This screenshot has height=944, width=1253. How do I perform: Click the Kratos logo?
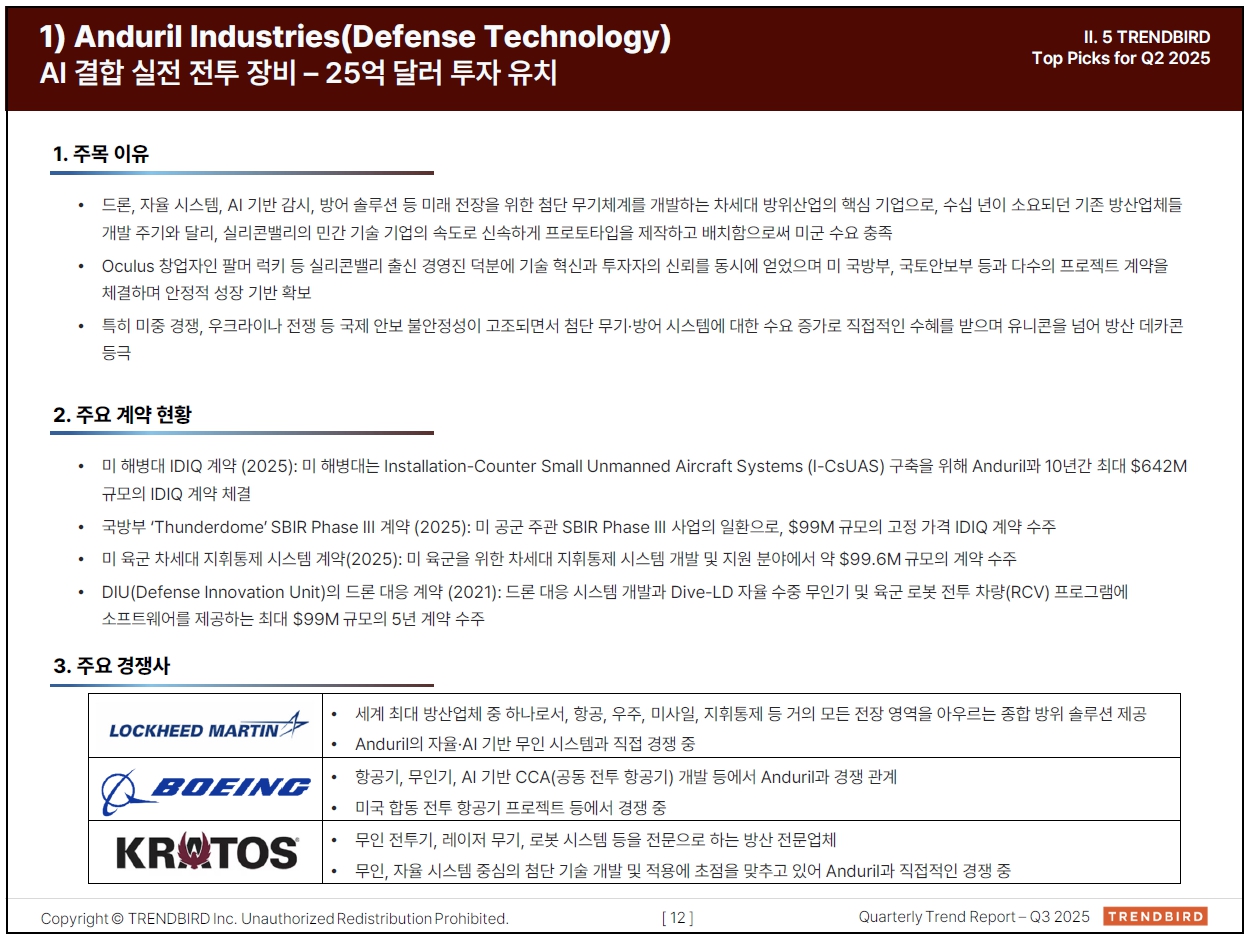click(208, 852)
